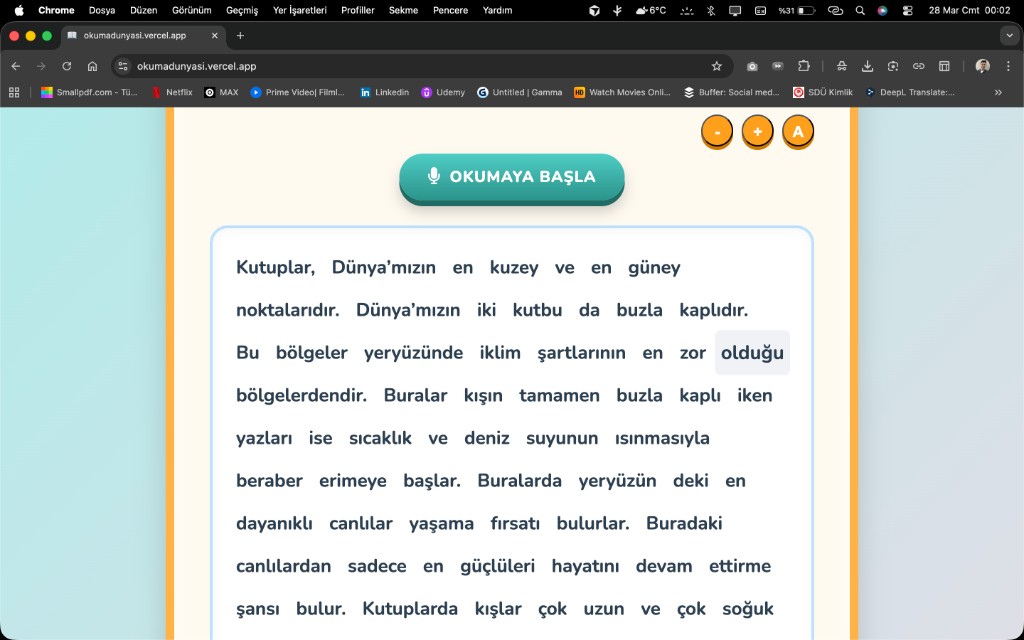The height and width of the screenshot is (640, 1024).
Task: Open the Udemy bookmark
Action: coord(442,92)
